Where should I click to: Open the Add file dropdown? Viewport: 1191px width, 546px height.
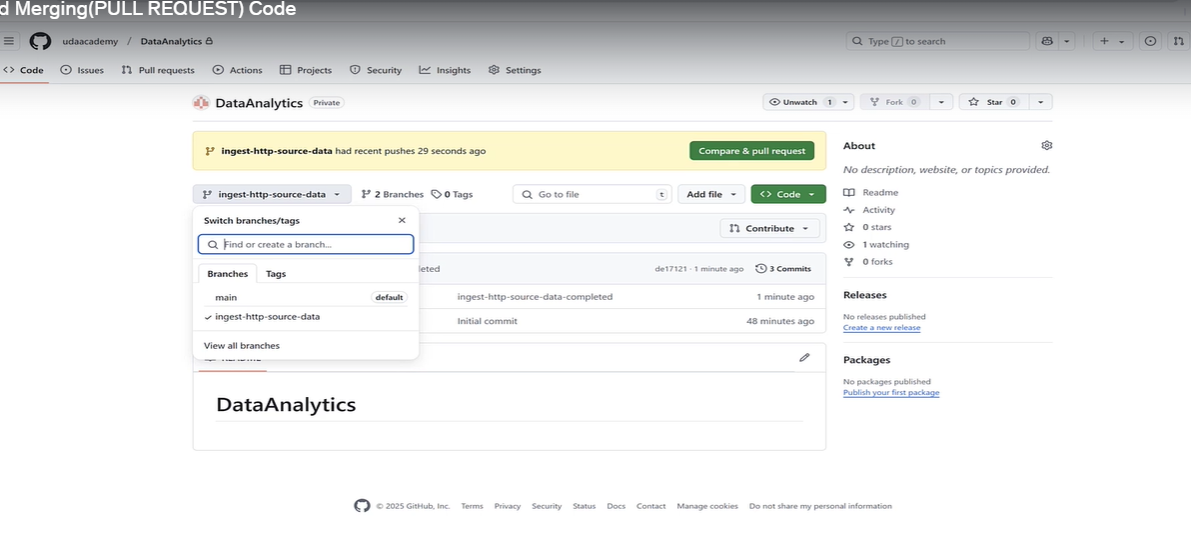[711, 194]
